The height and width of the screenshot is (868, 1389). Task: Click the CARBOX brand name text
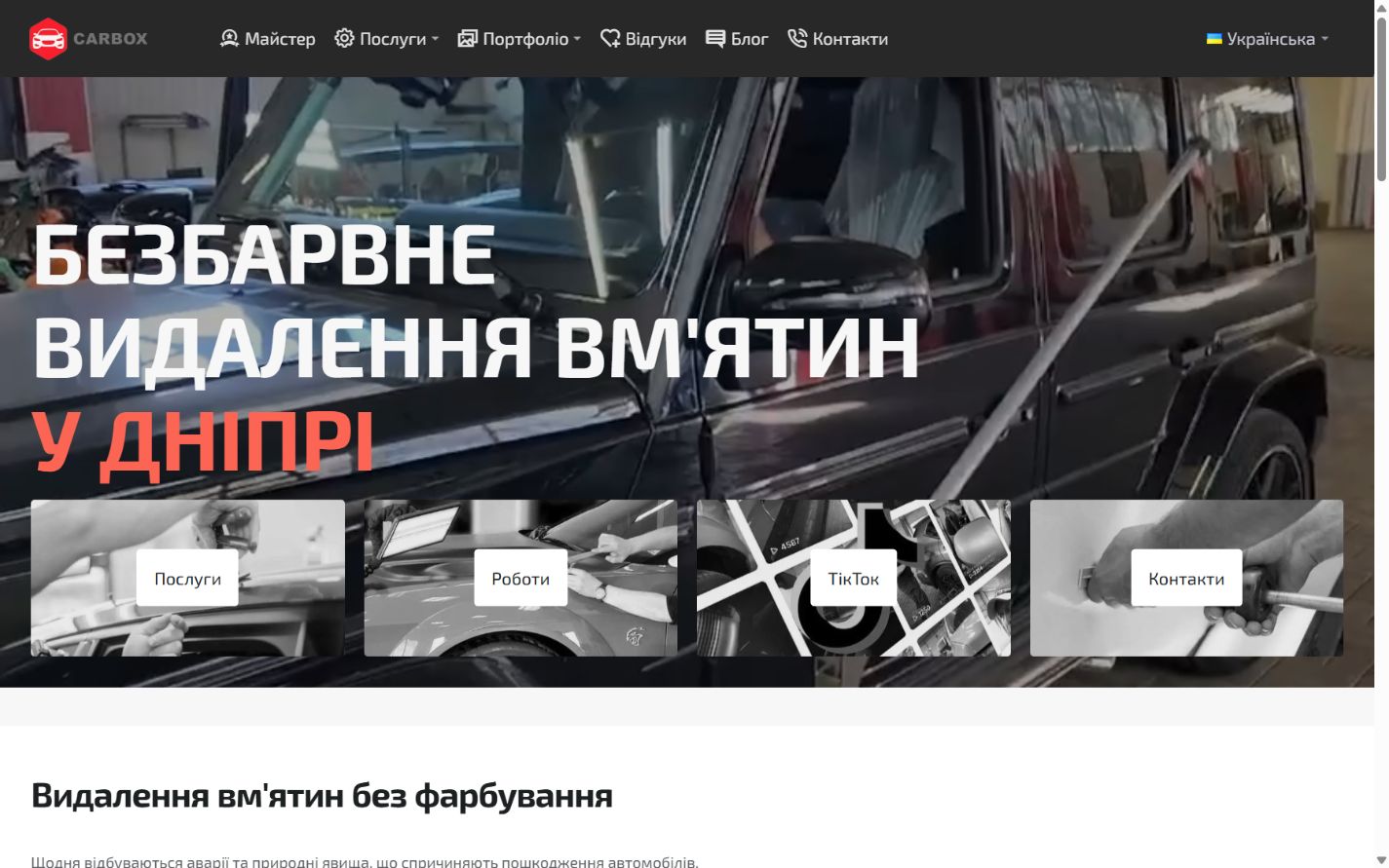[111, 39]
